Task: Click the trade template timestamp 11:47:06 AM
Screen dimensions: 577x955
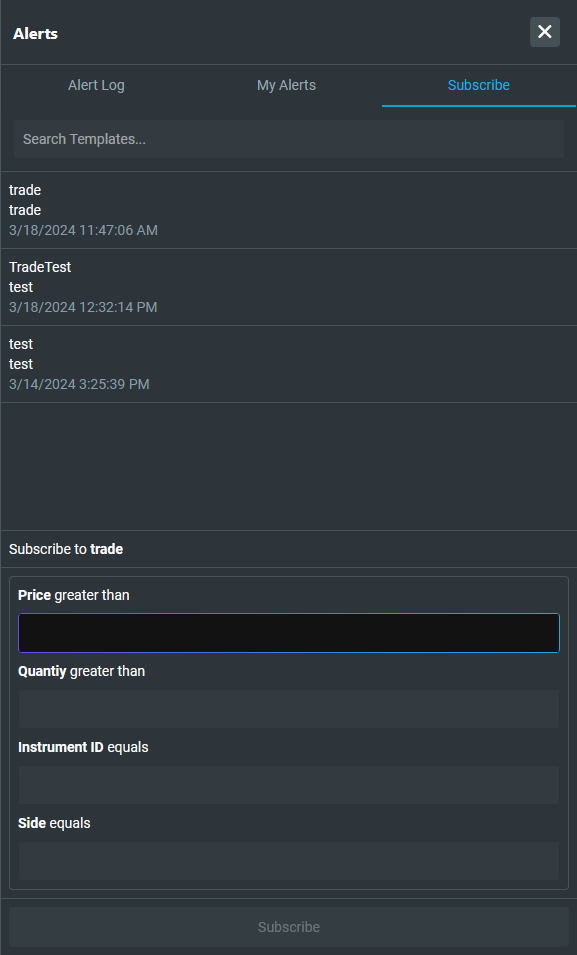Action: [83, 230]
